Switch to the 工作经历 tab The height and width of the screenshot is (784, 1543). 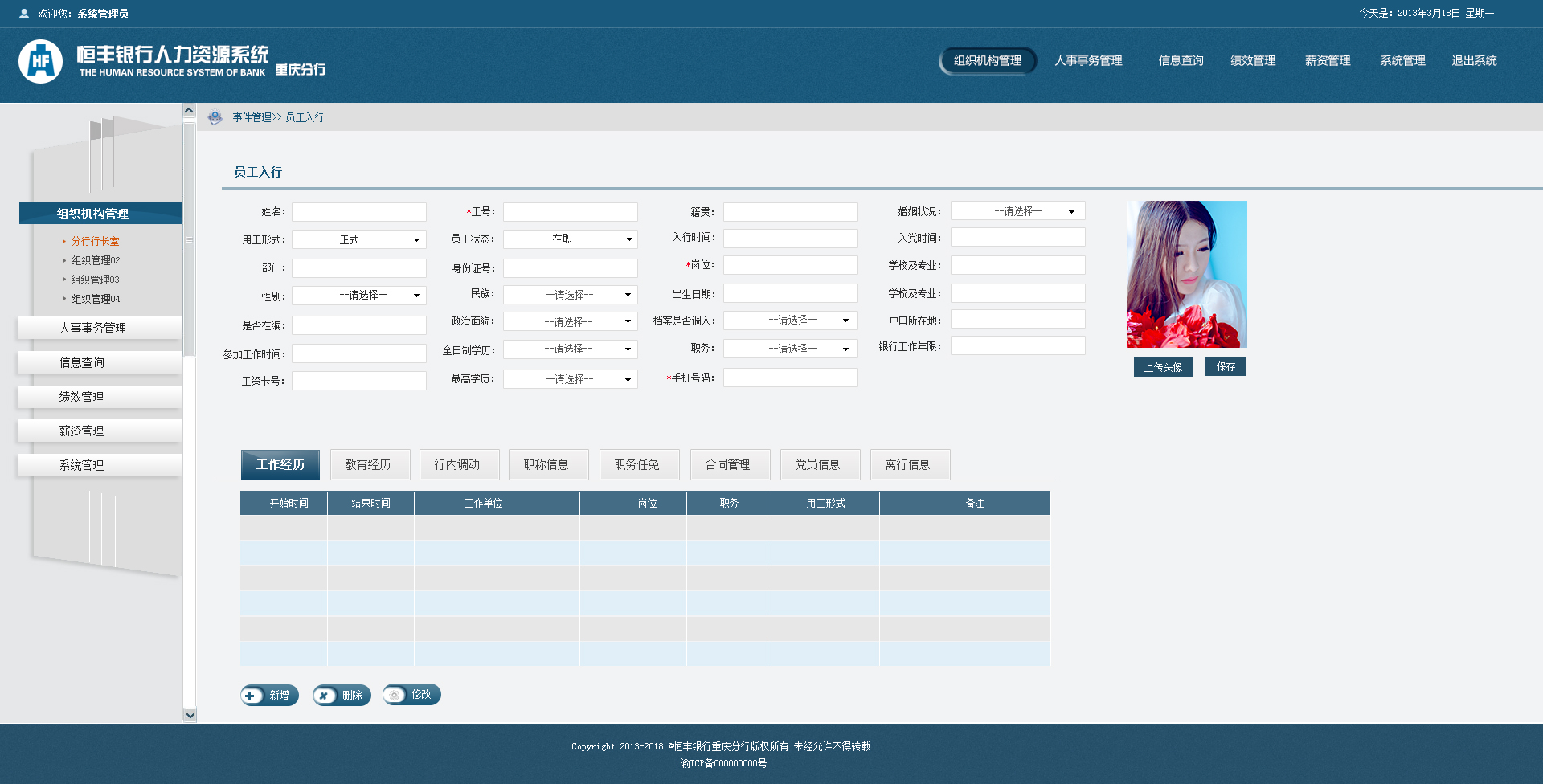coord(280,464)
